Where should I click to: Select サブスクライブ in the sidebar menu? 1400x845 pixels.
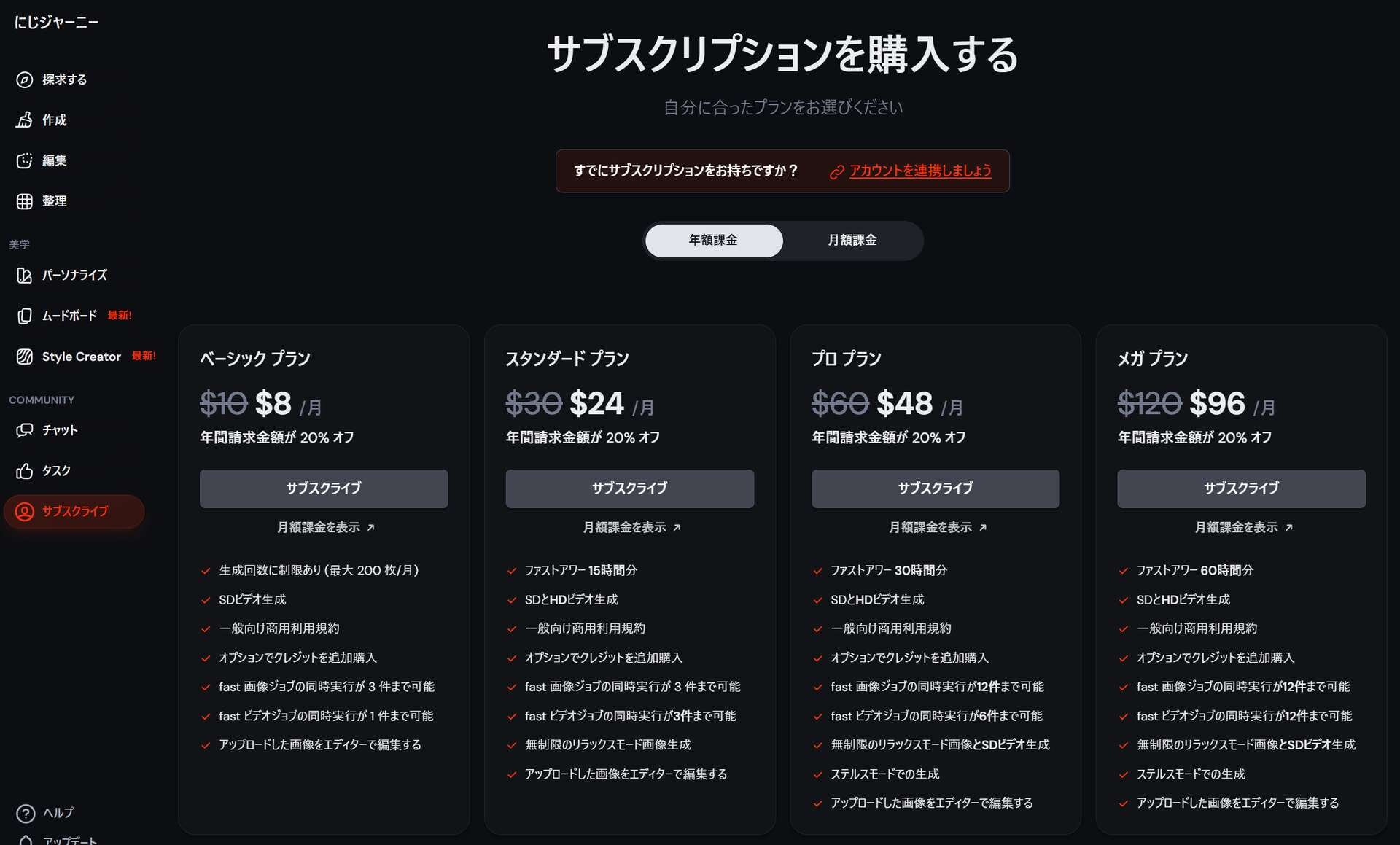74,511
